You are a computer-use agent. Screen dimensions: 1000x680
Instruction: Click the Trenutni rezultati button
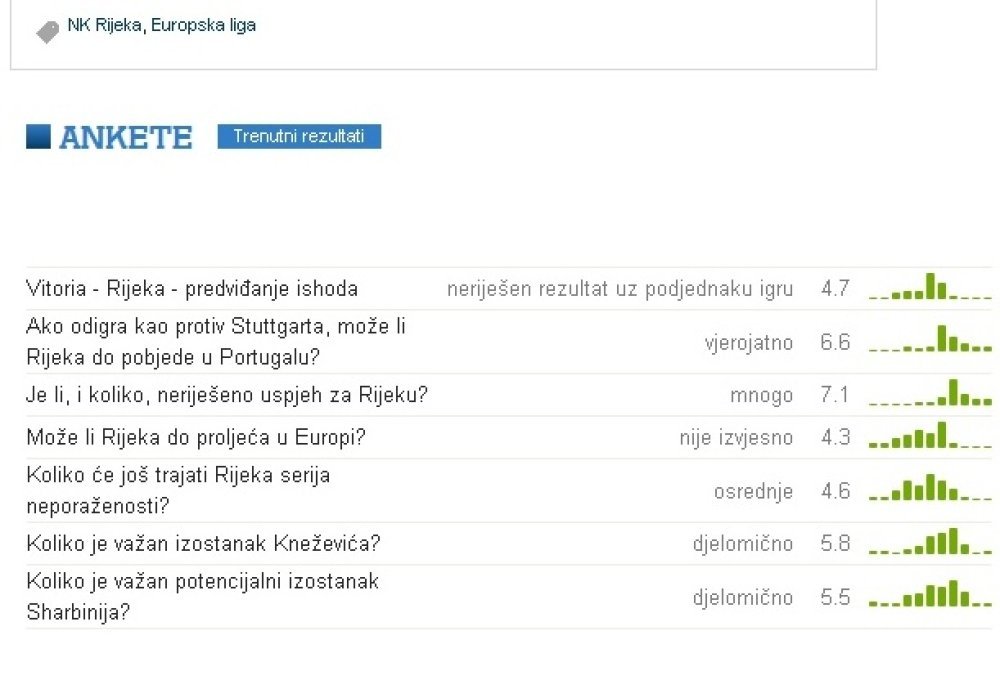click(x=299, y=136)
